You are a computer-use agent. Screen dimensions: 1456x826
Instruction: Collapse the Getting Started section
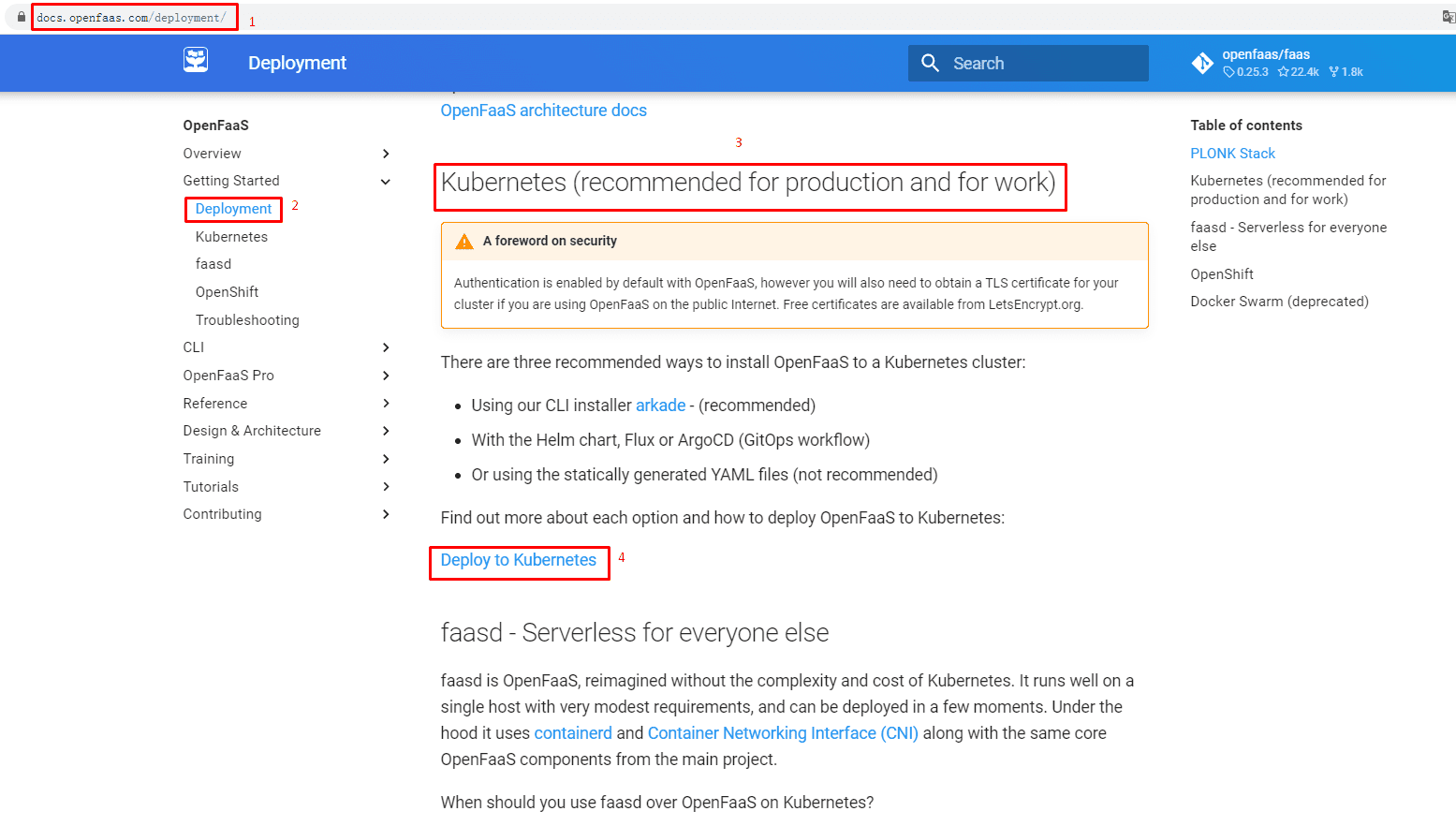click(386, 181)
